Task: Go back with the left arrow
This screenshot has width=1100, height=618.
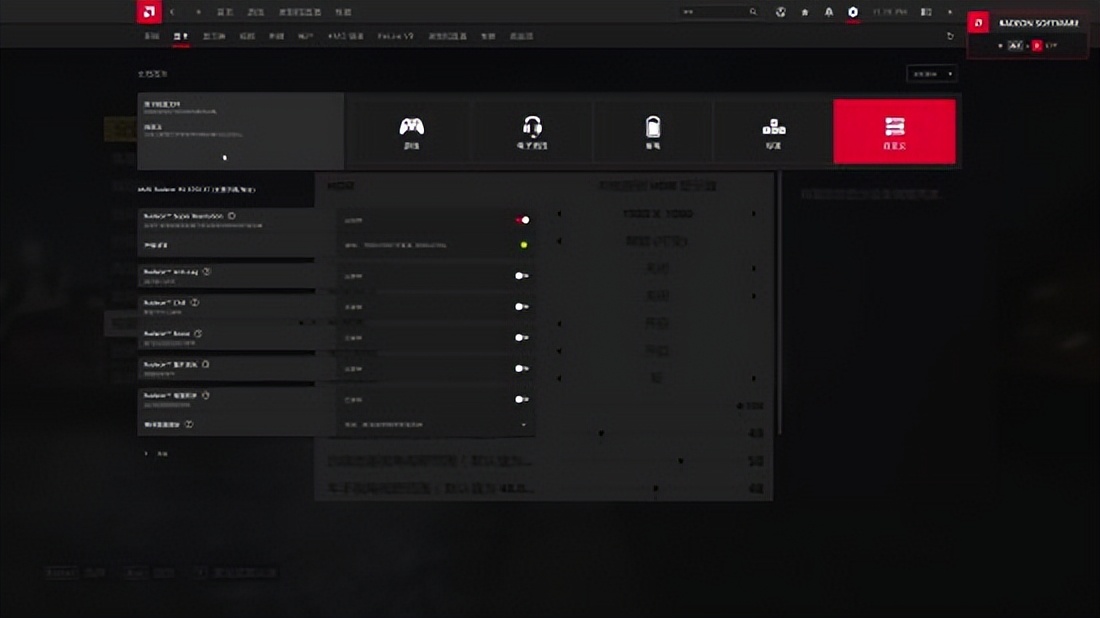Action: pos(173,12)
